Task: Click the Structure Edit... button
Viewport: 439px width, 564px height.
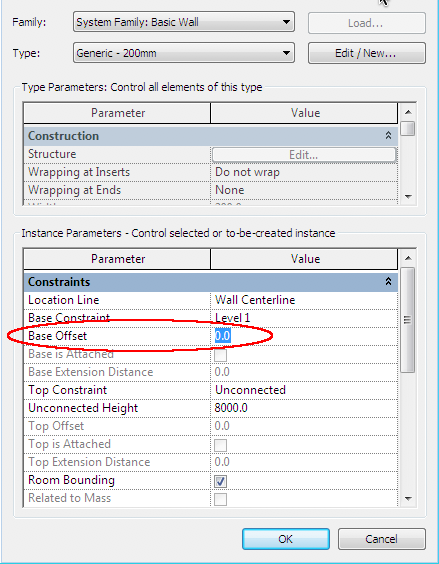Action: click(304, 155)
